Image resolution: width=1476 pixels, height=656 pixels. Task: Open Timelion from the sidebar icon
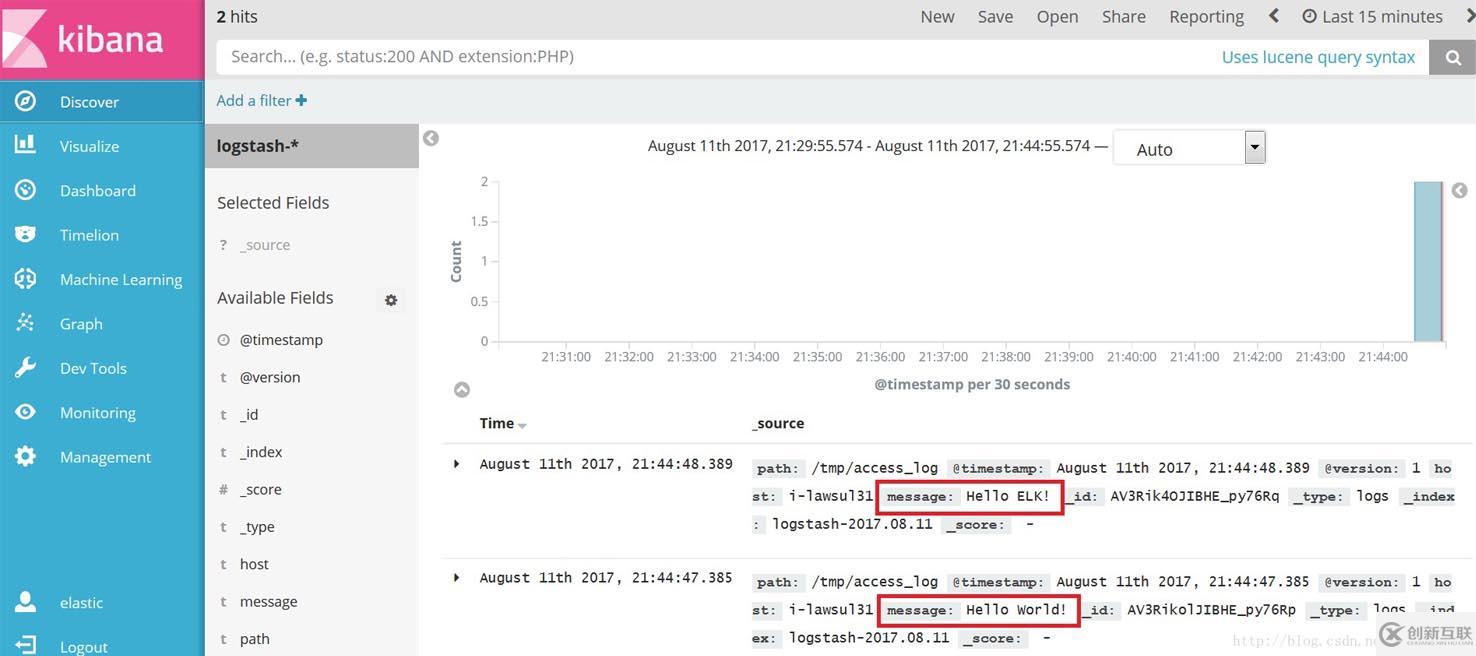(25, 234)
